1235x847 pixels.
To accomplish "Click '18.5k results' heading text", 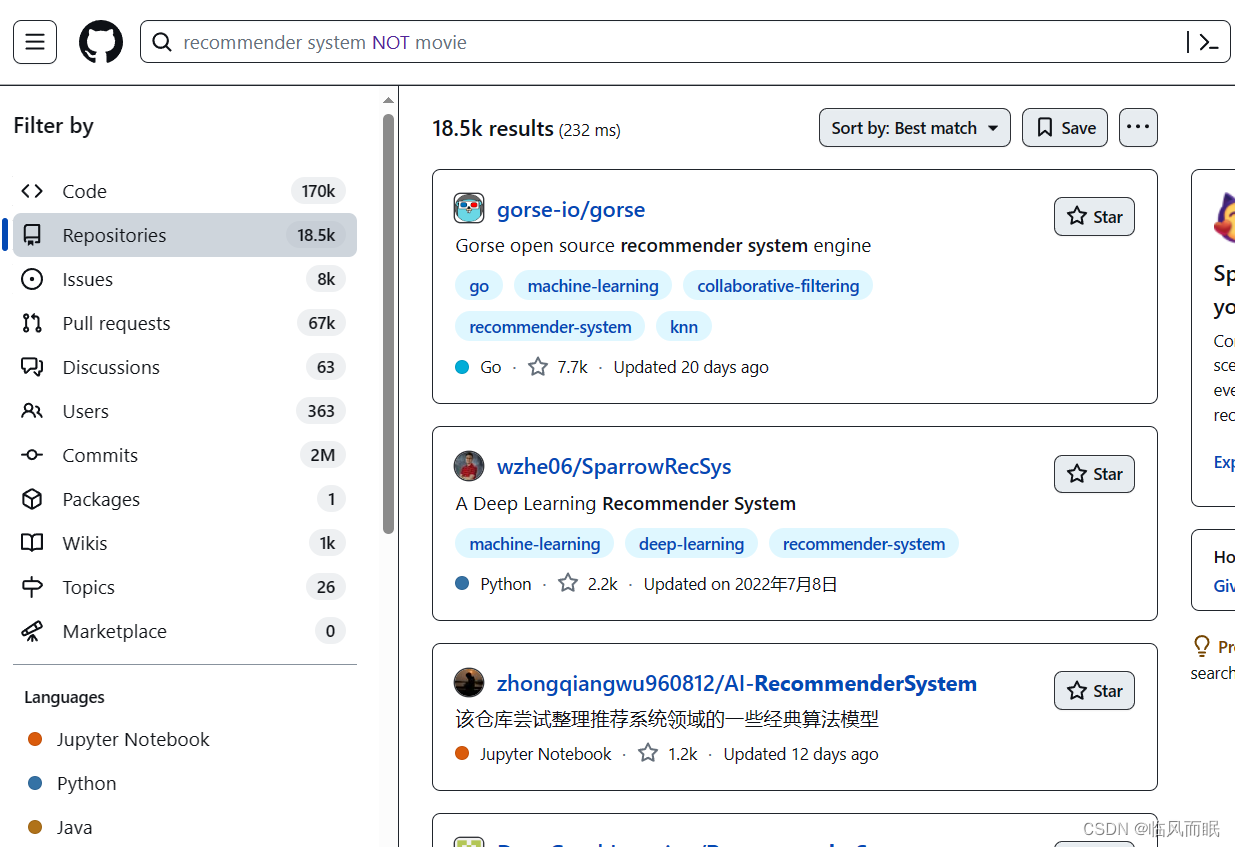I will [493, 129].
